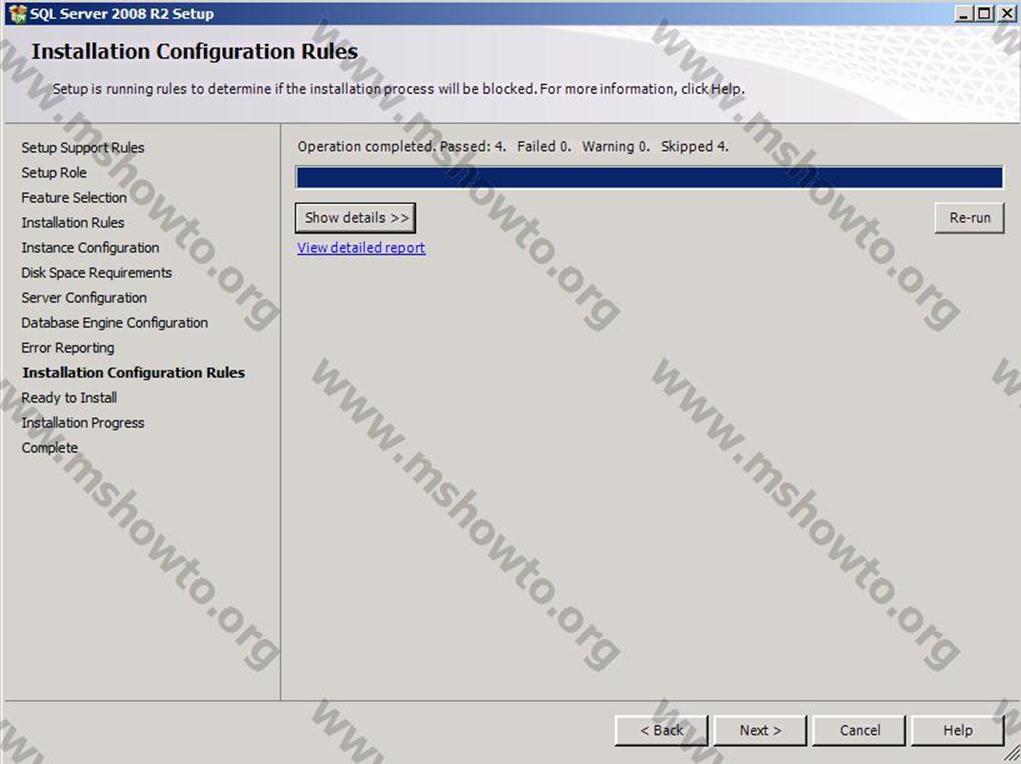Minimize the SQL Server Setup window
The width and height of the screenshot is (1021, 764).
[x=964, y=14]
